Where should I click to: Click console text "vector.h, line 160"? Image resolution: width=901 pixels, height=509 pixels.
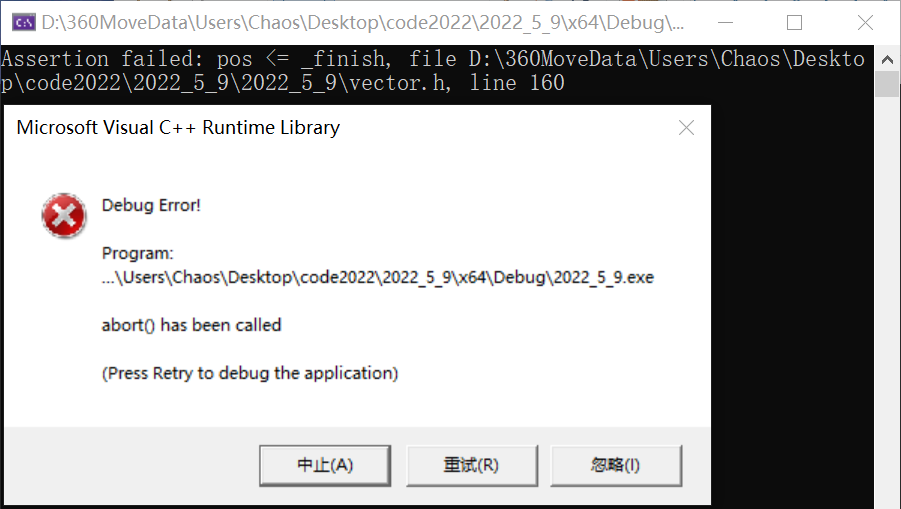point(457,83)
